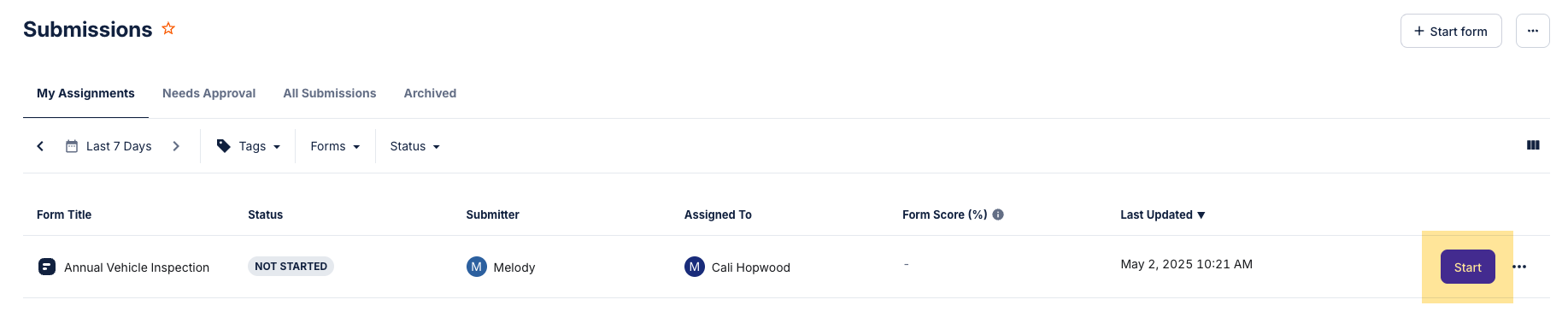Viewport: 1568px width, 329px height.
Task: Open the page-level more options ellipsis
Action: (x=1533, y=31)
